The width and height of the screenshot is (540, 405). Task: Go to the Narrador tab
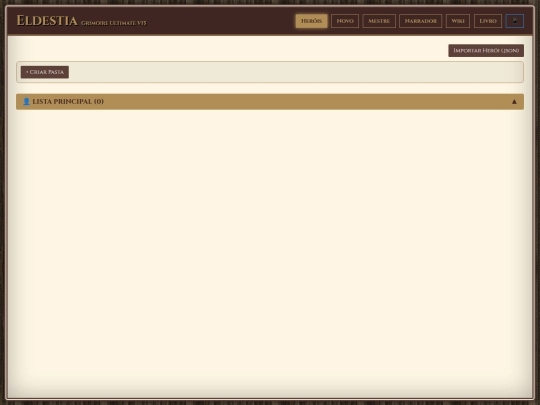pos(420,21)
